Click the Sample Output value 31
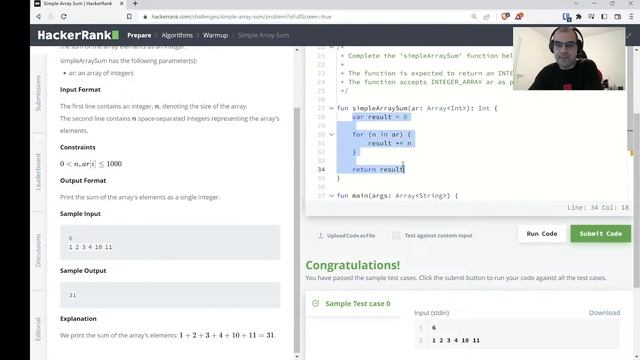 tap(72, 295)
